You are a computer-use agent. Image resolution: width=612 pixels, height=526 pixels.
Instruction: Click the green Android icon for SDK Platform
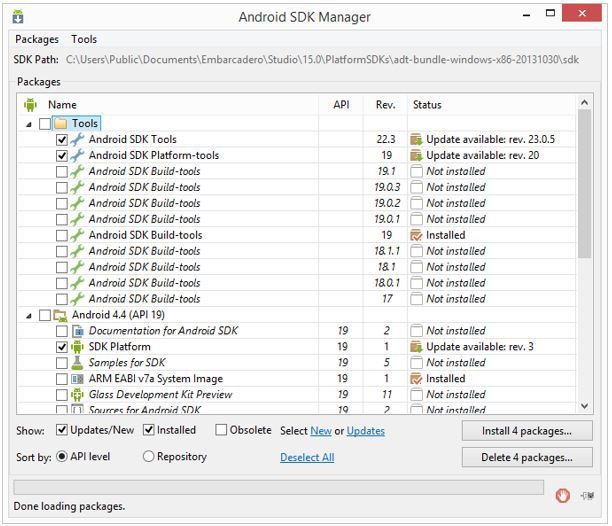[77, 347]
